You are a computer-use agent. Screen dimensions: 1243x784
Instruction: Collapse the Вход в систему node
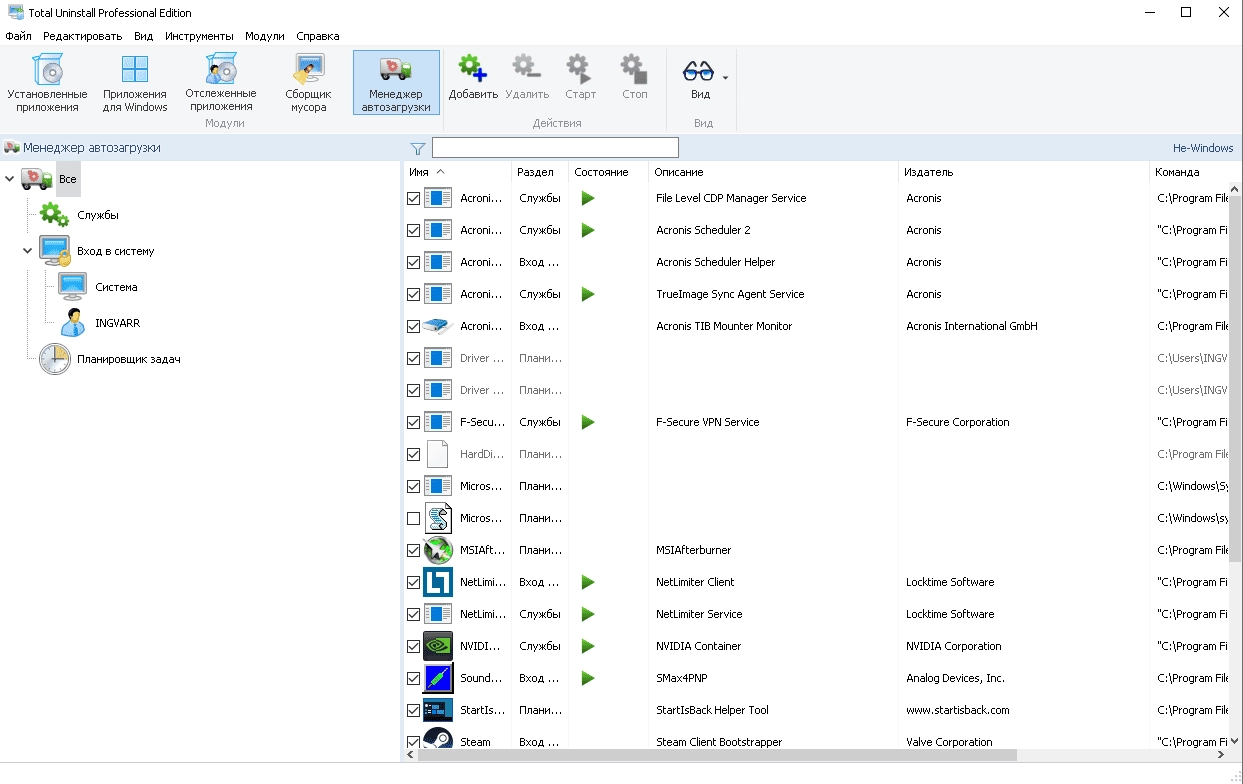28,251
